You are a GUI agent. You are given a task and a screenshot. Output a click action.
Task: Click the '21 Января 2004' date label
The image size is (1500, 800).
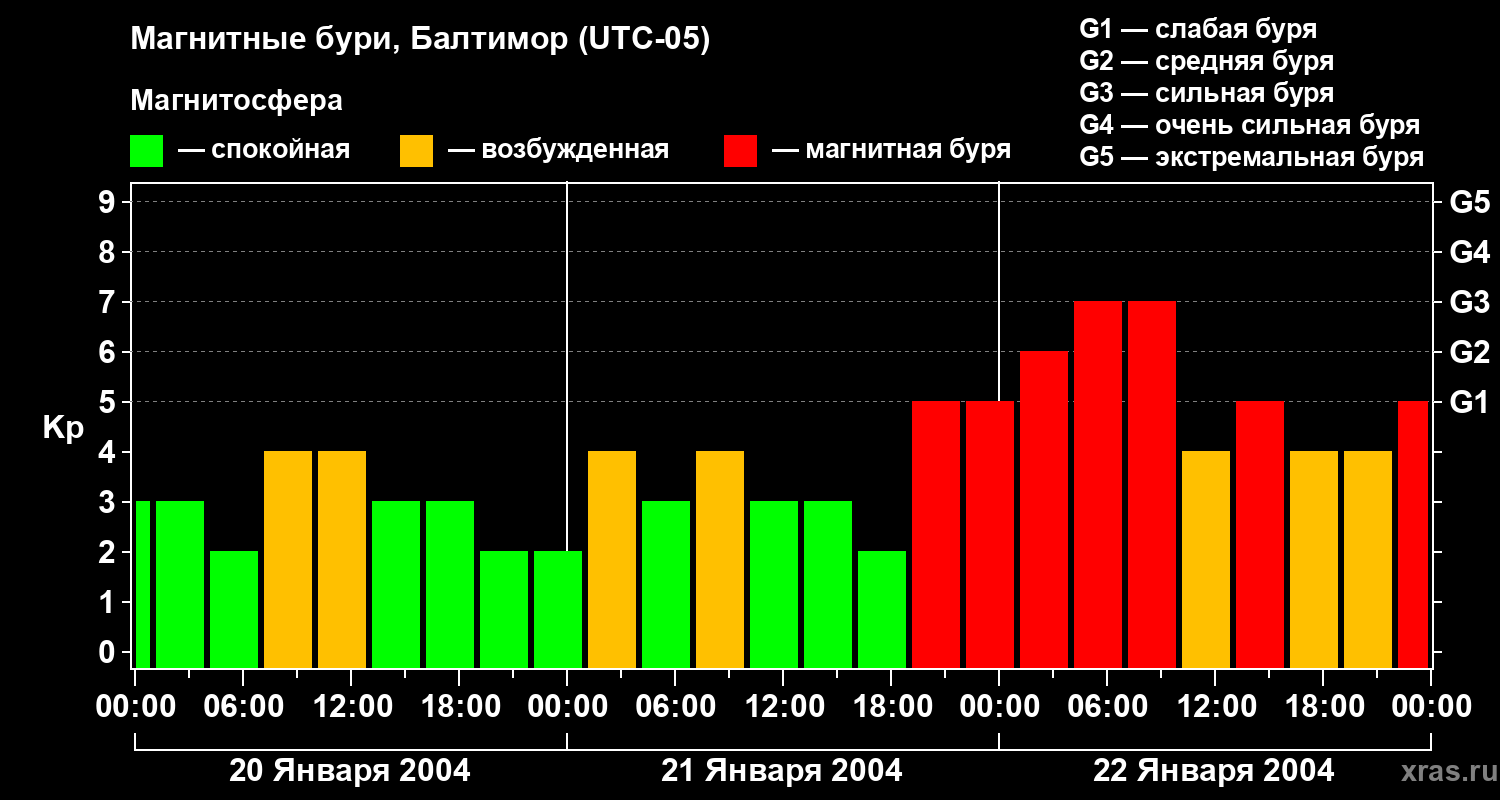(x=782, y=771)
